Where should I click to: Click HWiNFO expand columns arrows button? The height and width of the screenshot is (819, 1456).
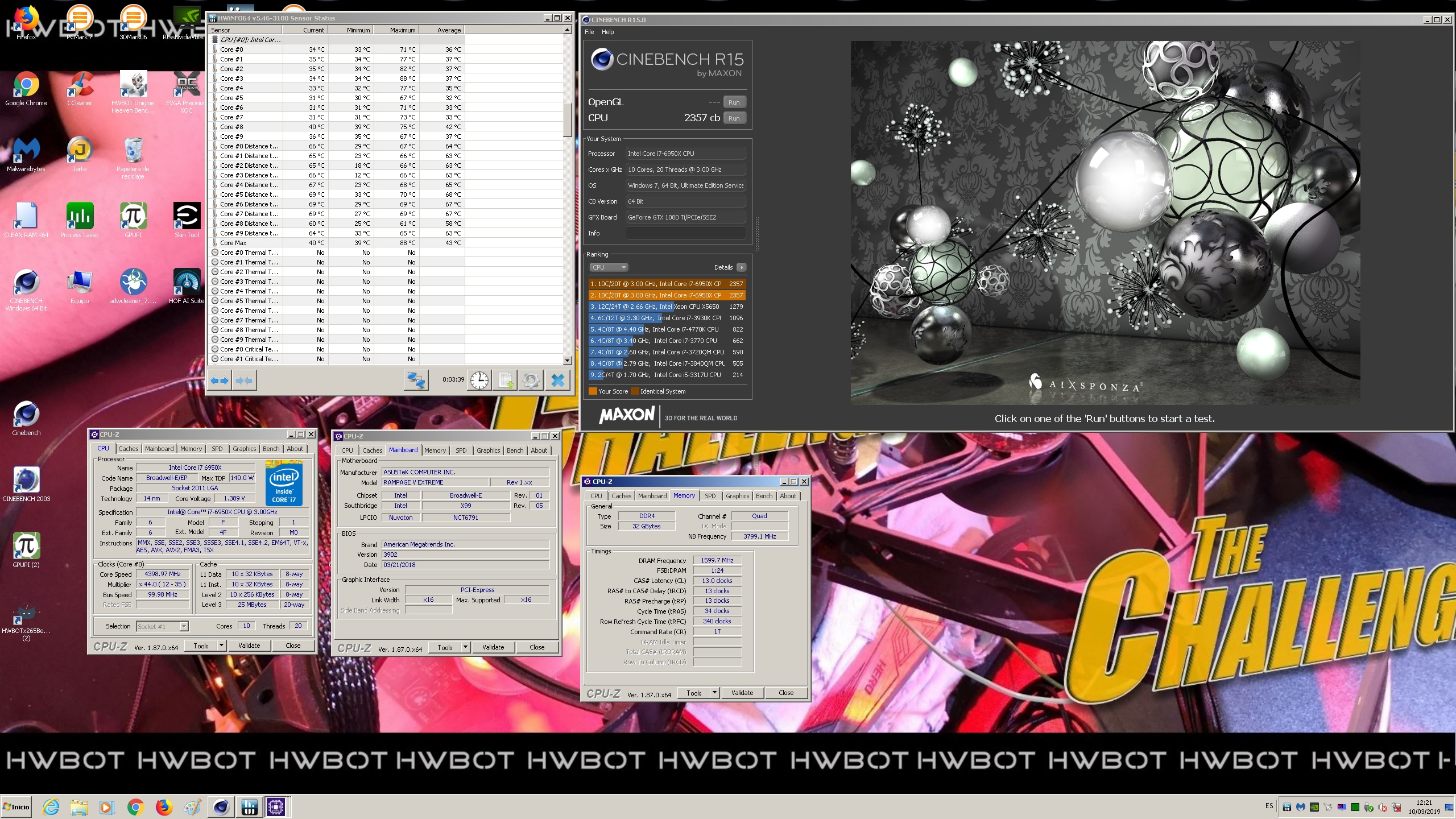(220, 380)
